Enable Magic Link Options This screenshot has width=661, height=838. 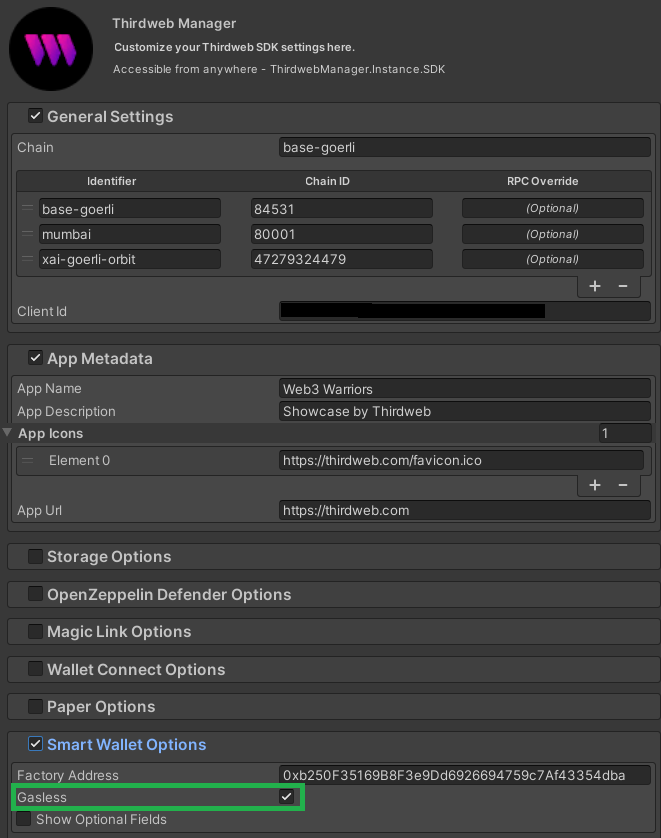35,631
